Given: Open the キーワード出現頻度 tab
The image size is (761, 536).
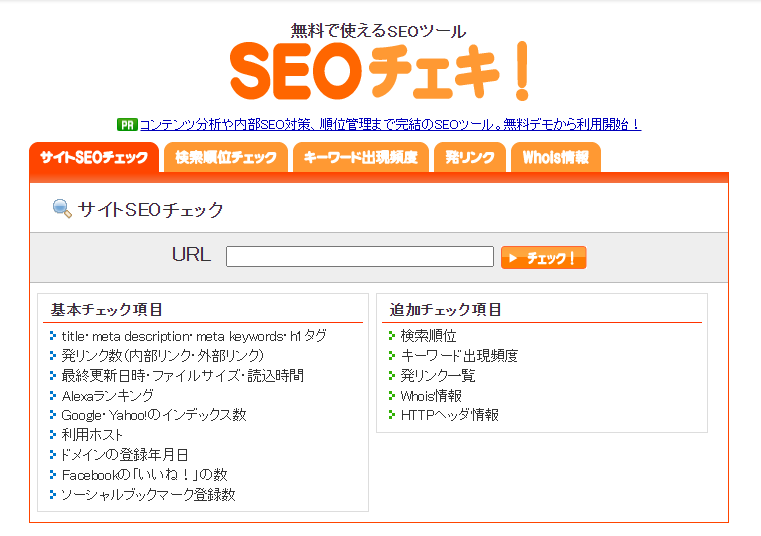Looking at the screenshot, I should 361,157.
